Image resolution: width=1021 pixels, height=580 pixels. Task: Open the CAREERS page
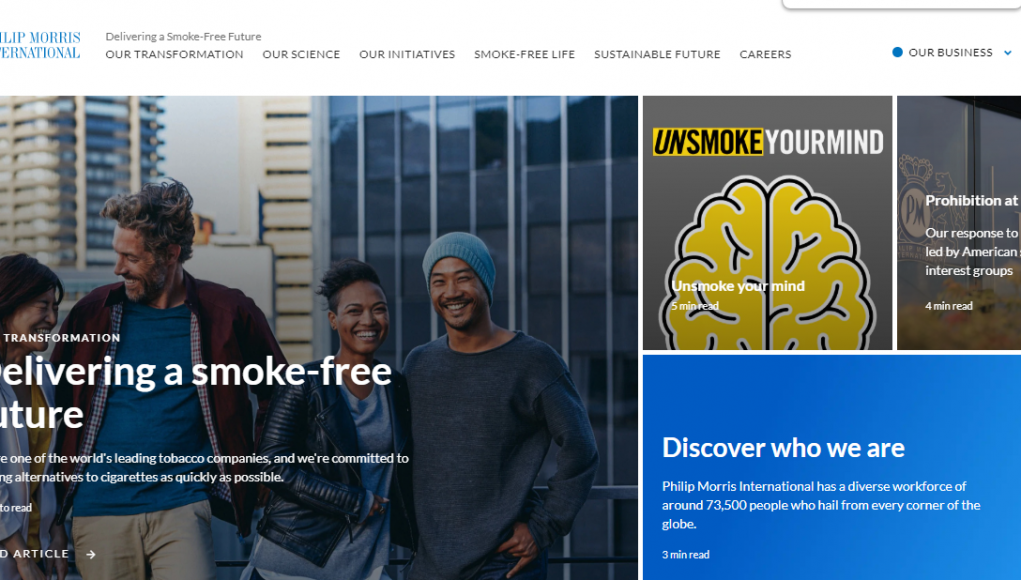tap(765, 55)
